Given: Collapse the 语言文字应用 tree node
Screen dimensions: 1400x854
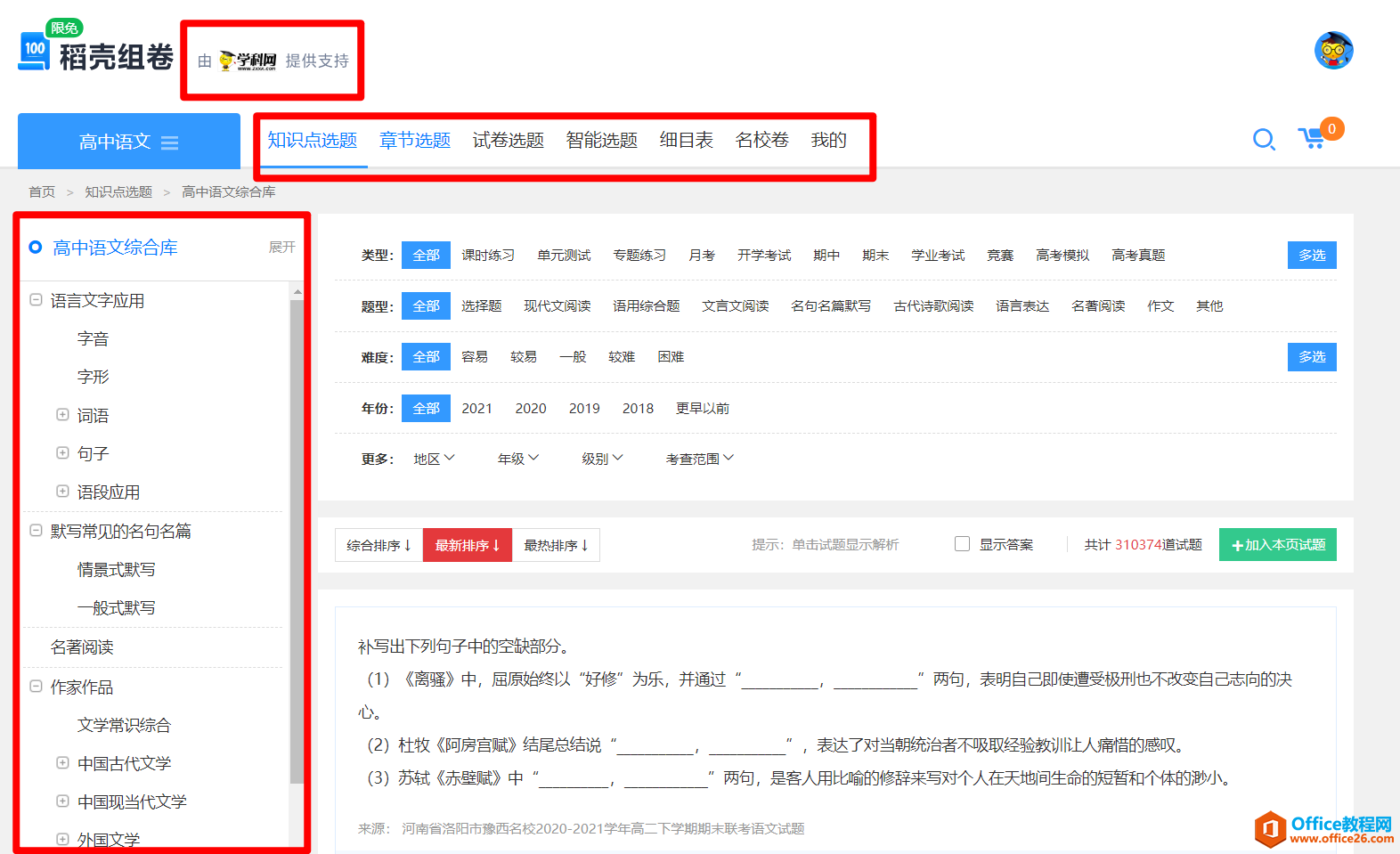Looking at the screenshot, I should pyautogui.click(x=36, y=300).
